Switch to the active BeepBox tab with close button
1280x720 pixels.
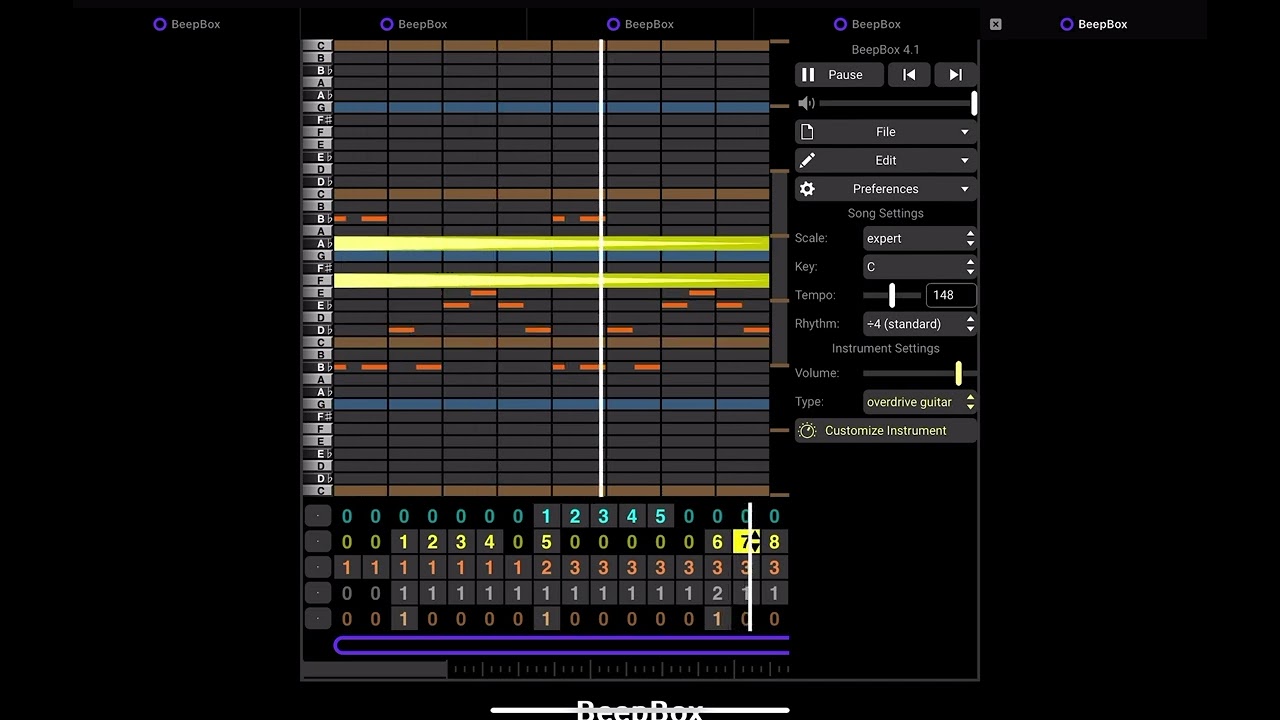tap(1093, 24)
